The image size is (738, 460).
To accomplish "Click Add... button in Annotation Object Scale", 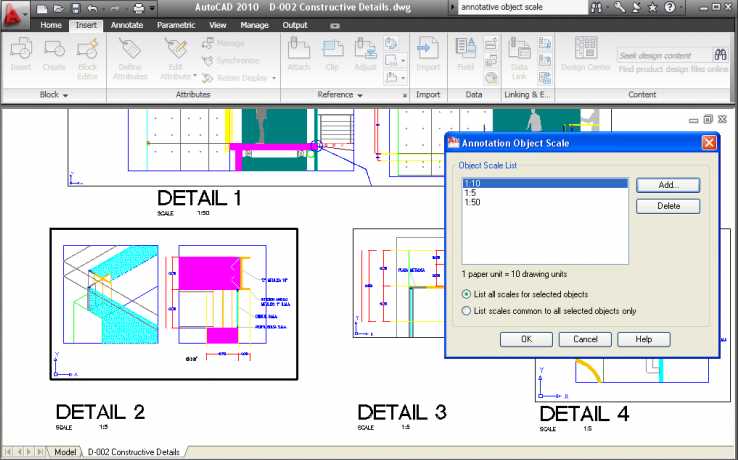I will [x=668, y=185].
